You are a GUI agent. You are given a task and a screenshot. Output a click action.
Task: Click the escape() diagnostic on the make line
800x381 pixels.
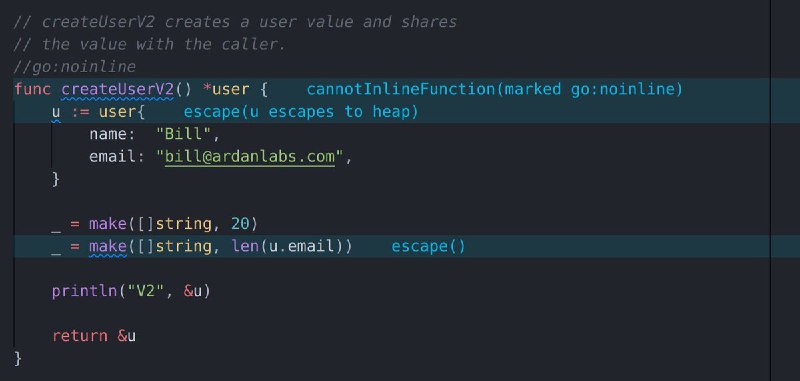(x=429, y=246)
